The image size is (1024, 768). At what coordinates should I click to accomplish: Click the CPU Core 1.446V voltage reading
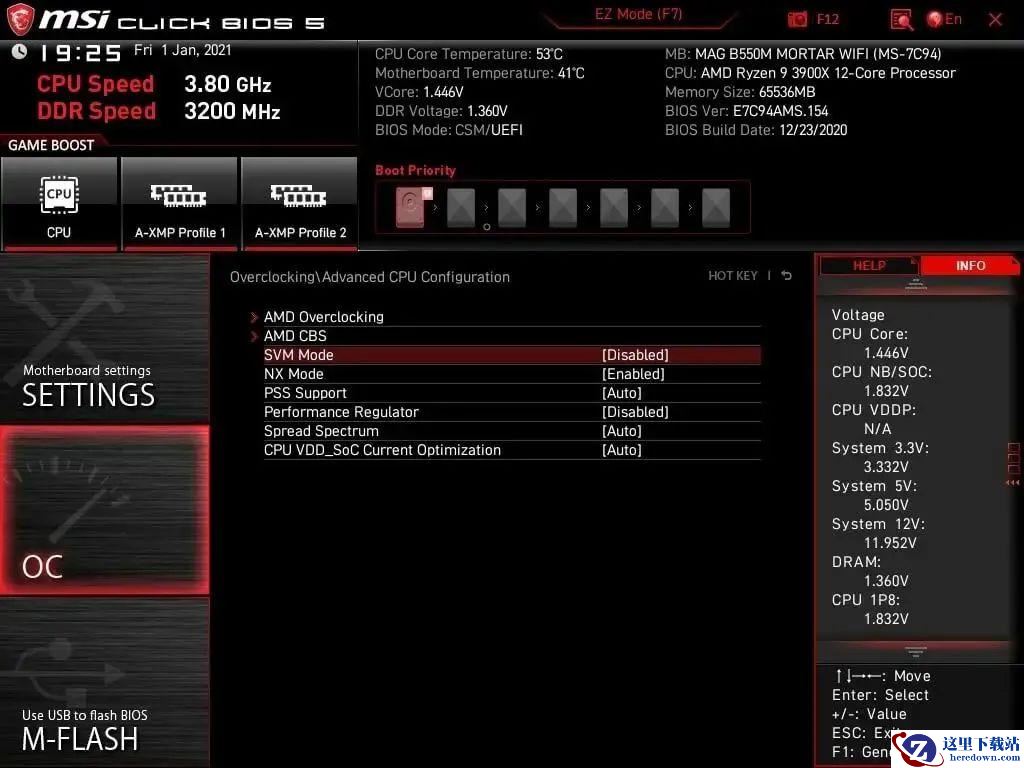(886, 353)
